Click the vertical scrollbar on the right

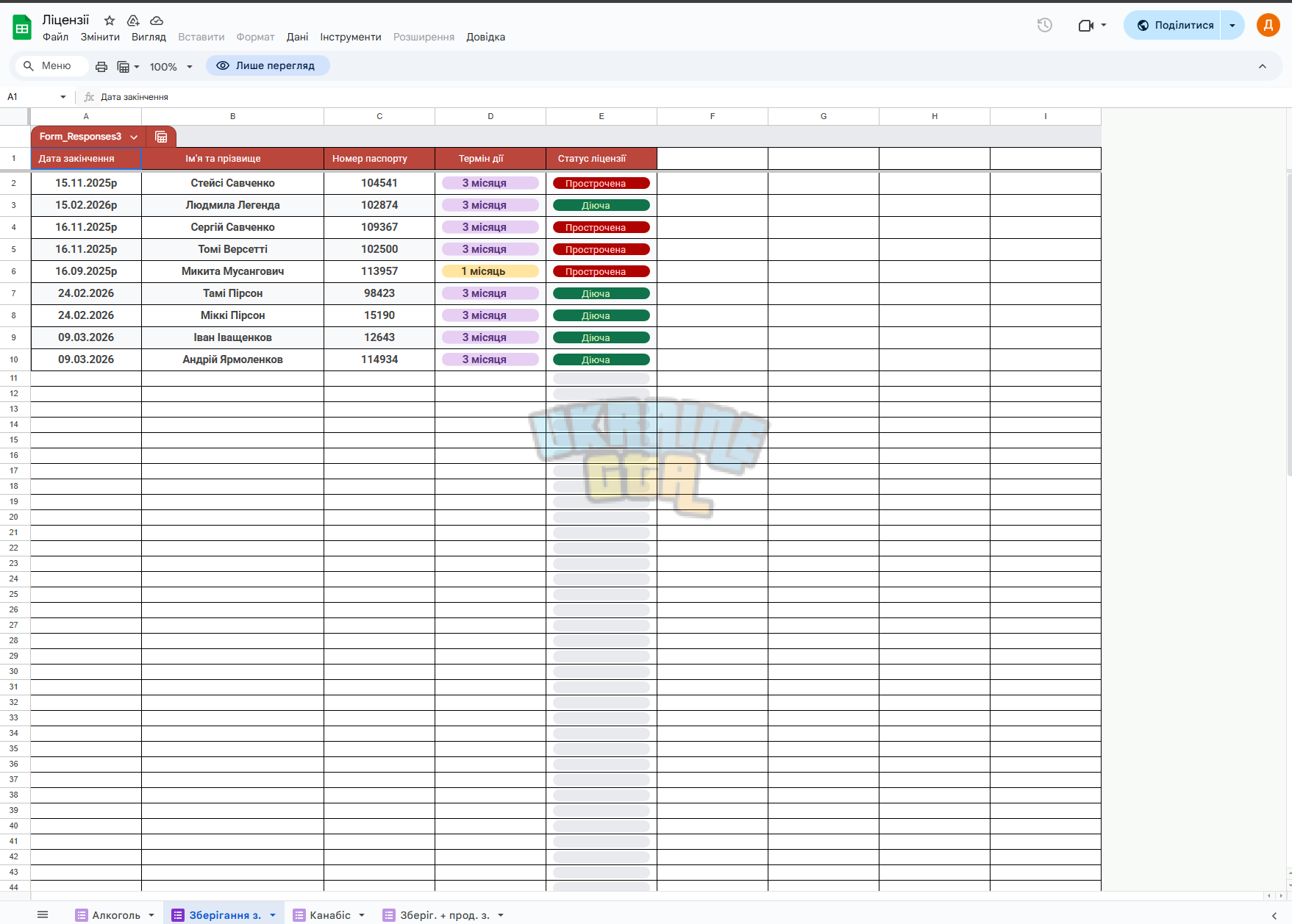[1288, 323]
